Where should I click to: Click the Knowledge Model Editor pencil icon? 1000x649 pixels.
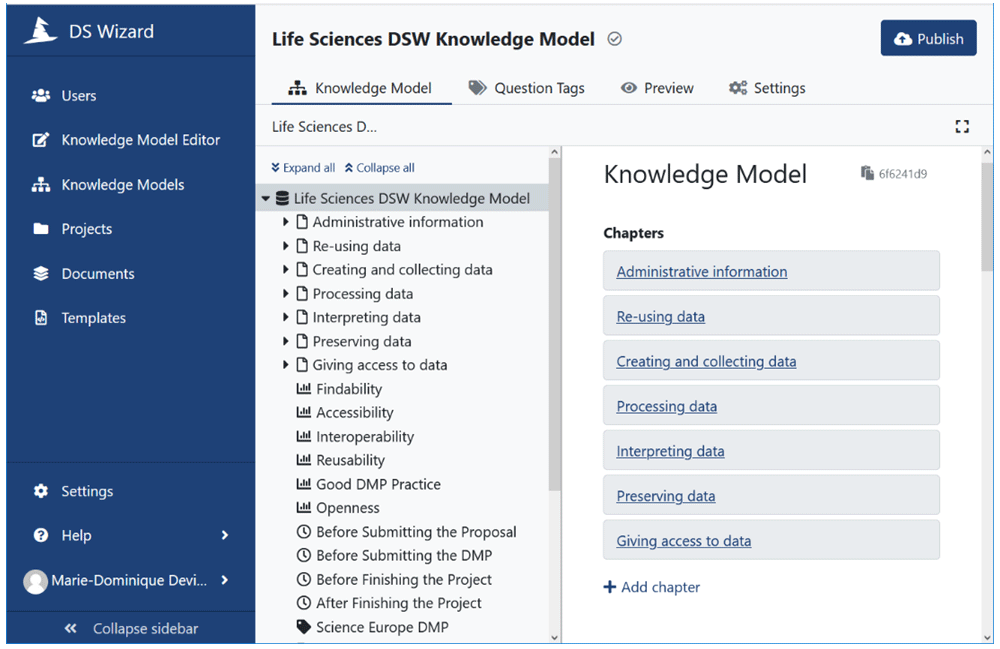click(41, 140)
